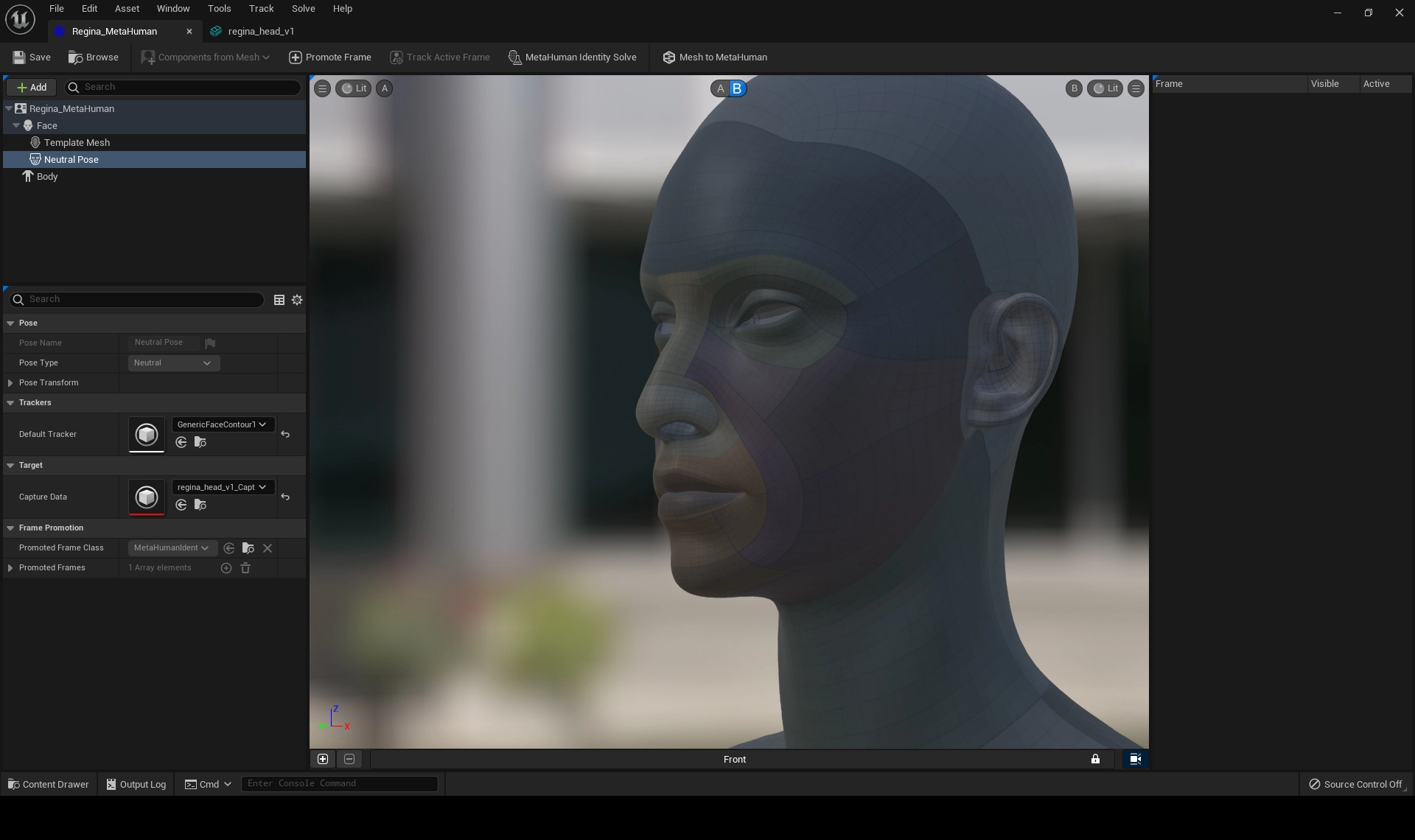This screenshot has height=840, width=1415.
Task: Reset Default Tracker to default value
Action: [285, 435]
